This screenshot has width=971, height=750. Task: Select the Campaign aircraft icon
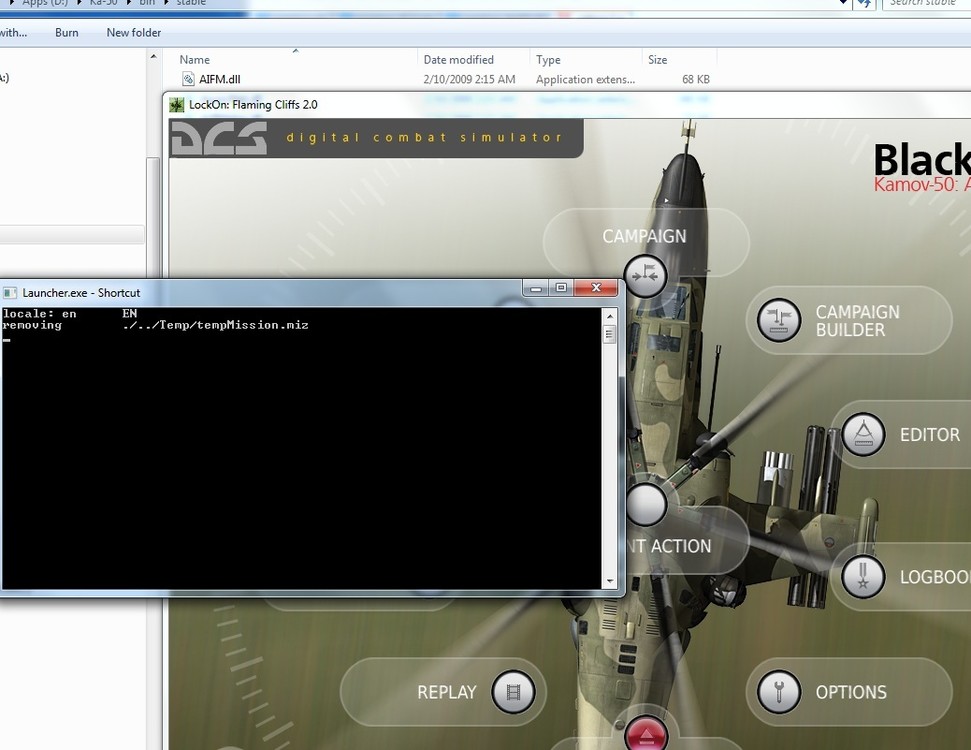pyautogui.click(x=645, y=275)
